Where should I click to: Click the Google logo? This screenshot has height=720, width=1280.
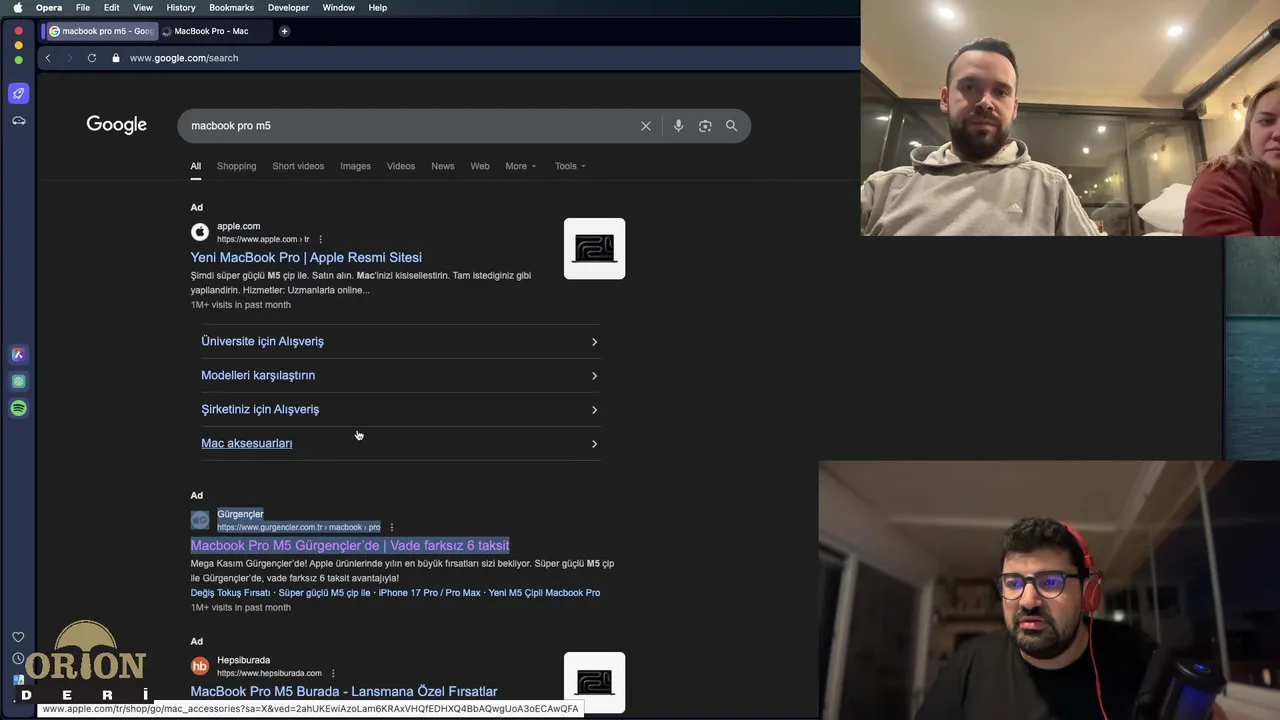pyautogui.click(x=116, y=125)
